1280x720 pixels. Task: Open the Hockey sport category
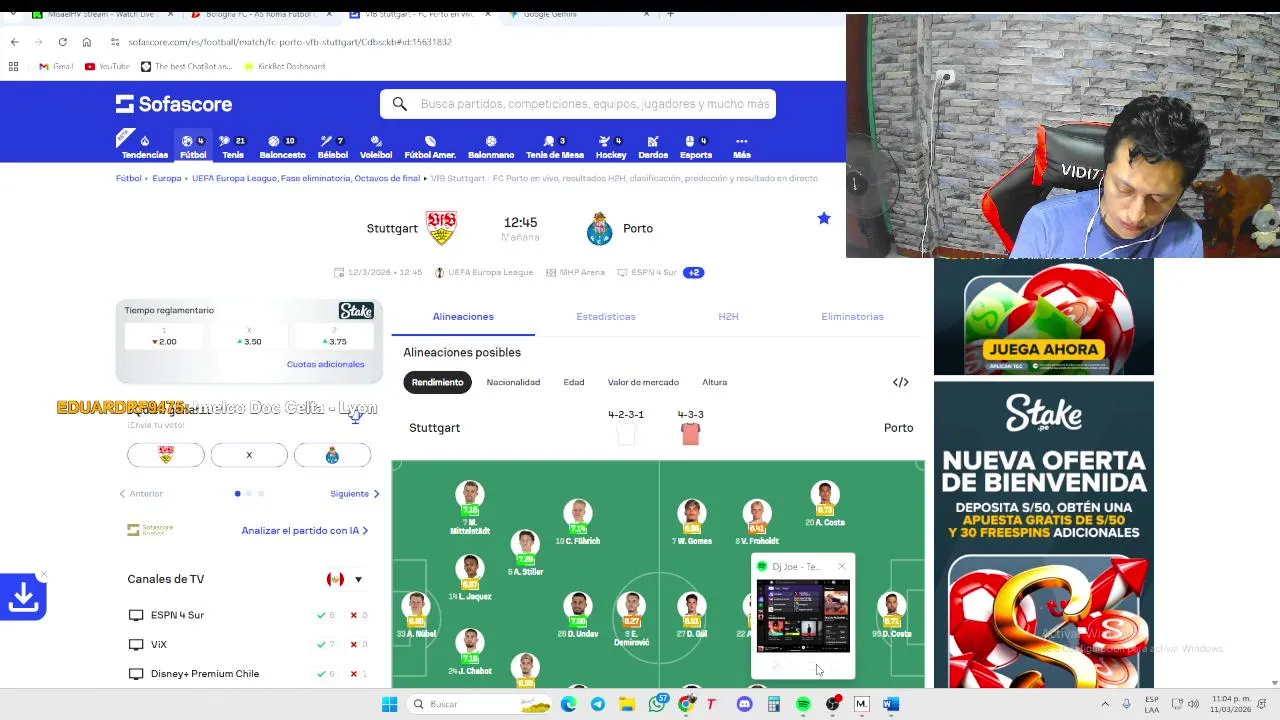(611, 147)
